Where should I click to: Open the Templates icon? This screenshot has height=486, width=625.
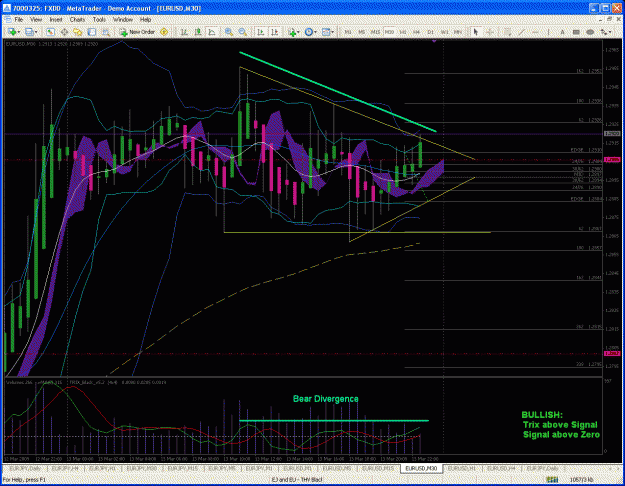(326, 32)
